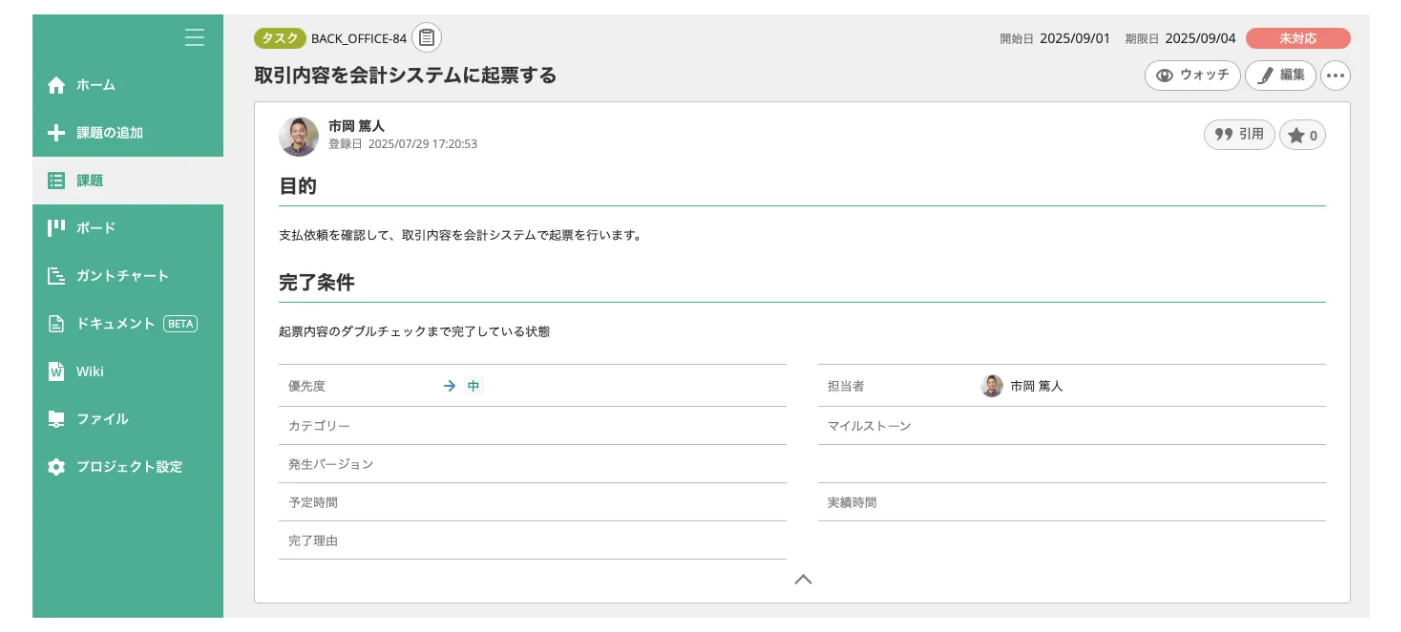Click the 編集 button
The height and width of the screenshot is (632, 1401).
1280,75
